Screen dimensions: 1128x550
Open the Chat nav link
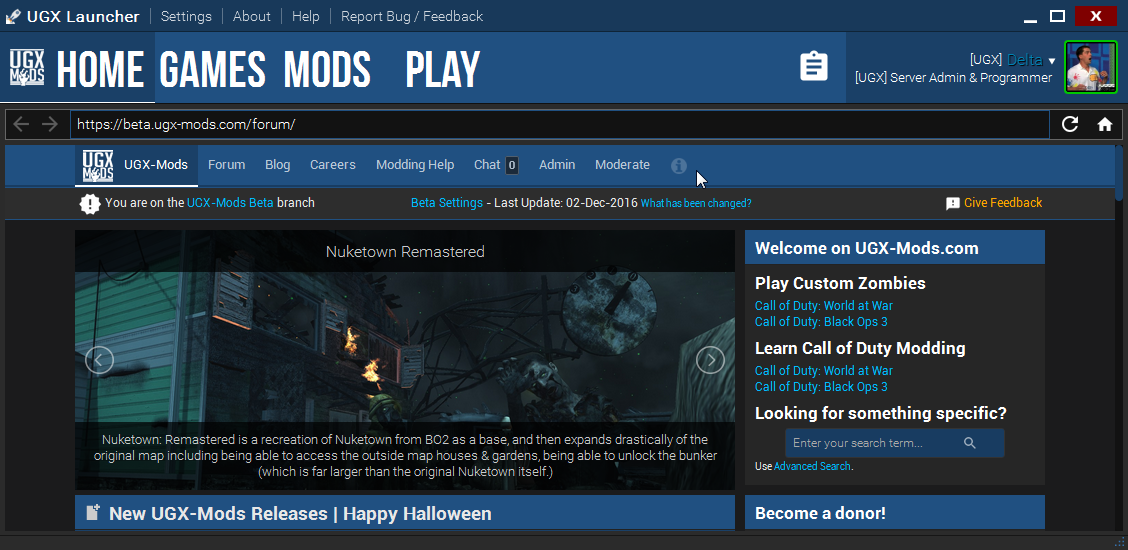coord(487,165)
